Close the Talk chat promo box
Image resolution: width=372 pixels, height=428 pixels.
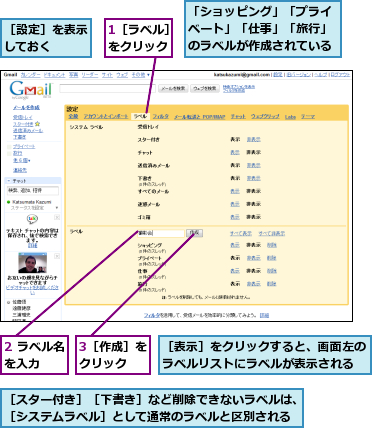(x=57, y=217)
